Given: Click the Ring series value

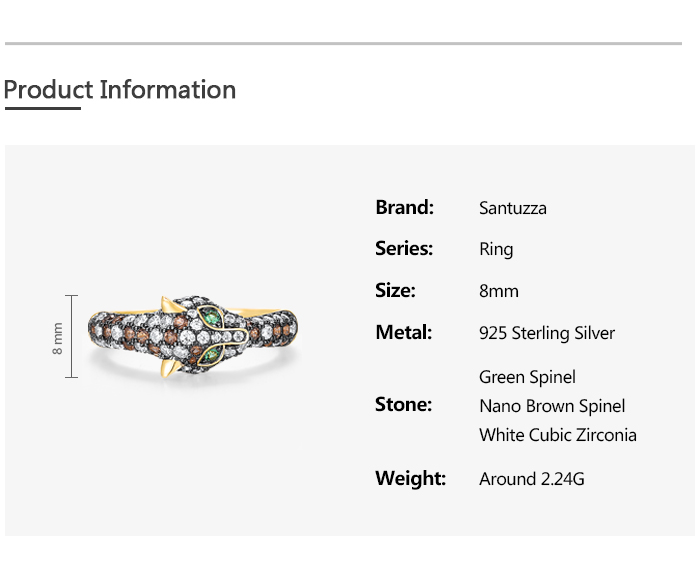Looking at the screenshot, I should [496, 249].
